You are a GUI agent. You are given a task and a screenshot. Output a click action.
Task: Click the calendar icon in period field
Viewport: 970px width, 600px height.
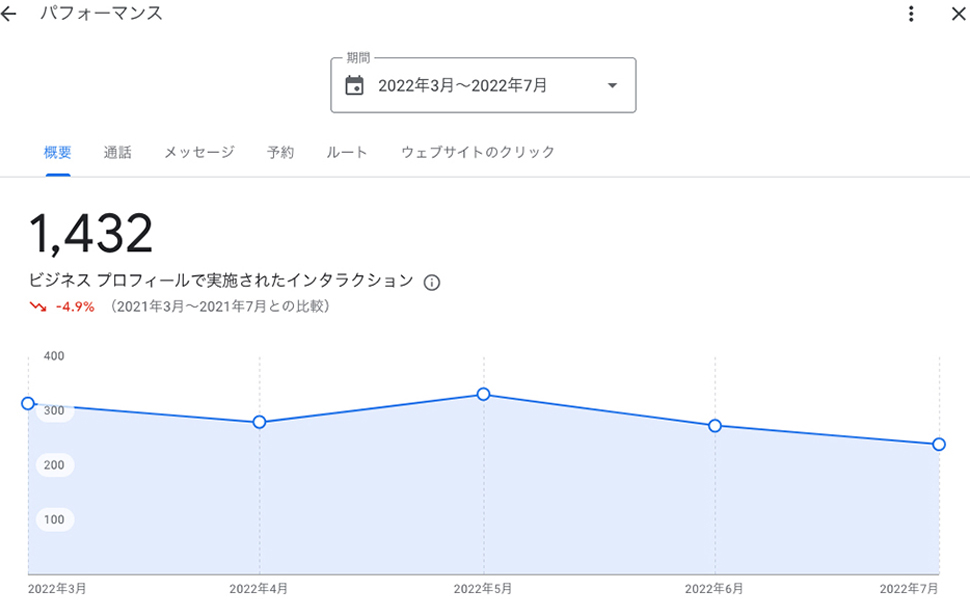(354, 86)
